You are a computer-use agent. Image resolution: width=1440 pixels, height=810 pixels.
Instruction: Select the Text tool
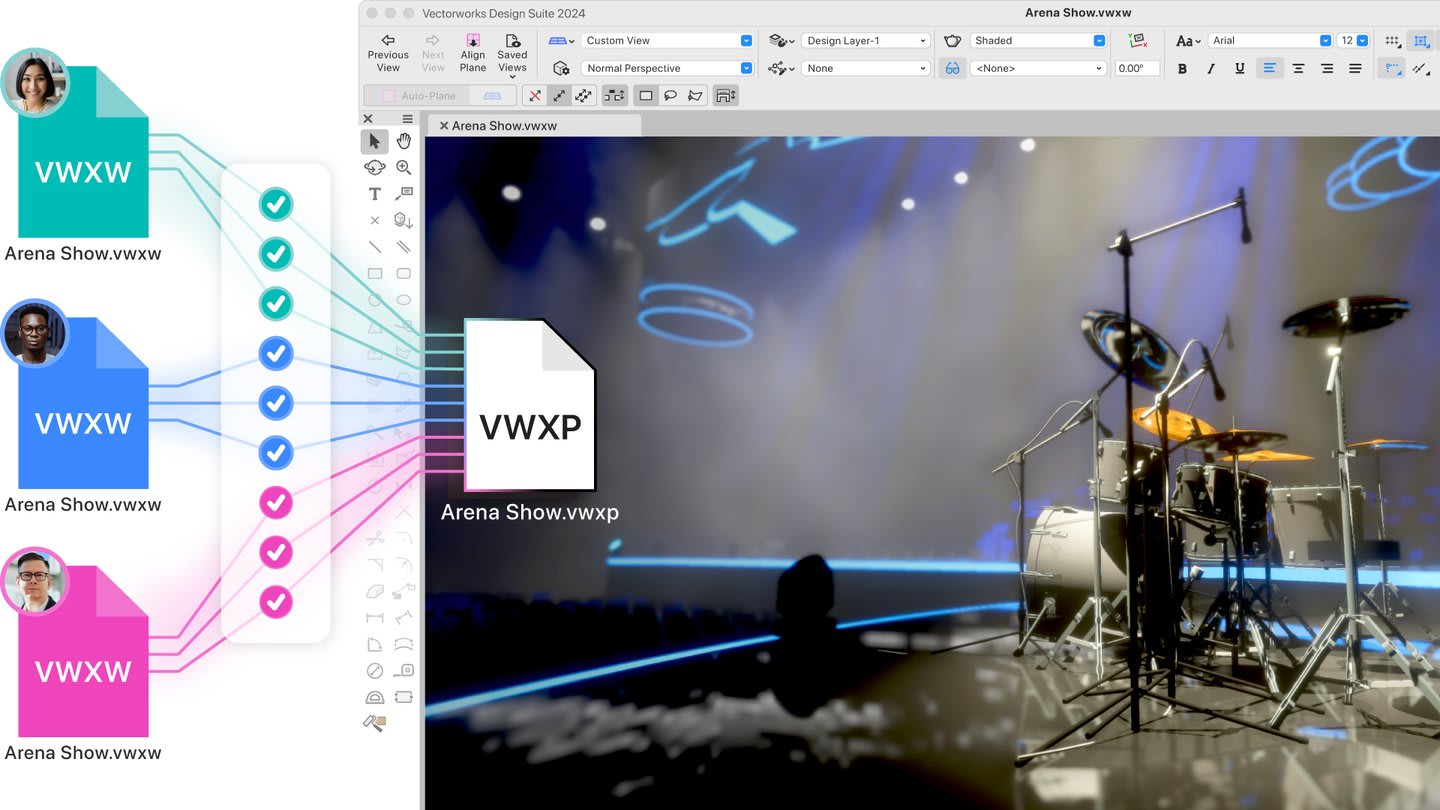pyautogui.click(x=375, y=194)
